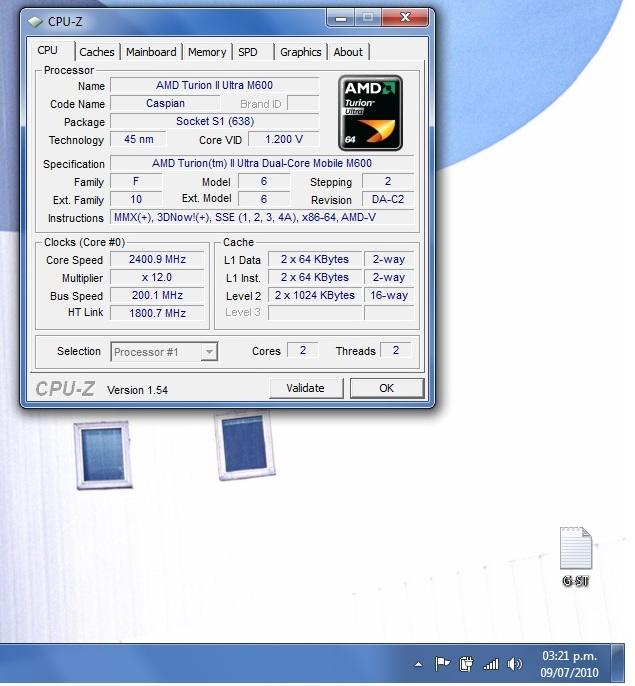Click the taskbar clock showing 03:21 p.m.

pos(569,665)
